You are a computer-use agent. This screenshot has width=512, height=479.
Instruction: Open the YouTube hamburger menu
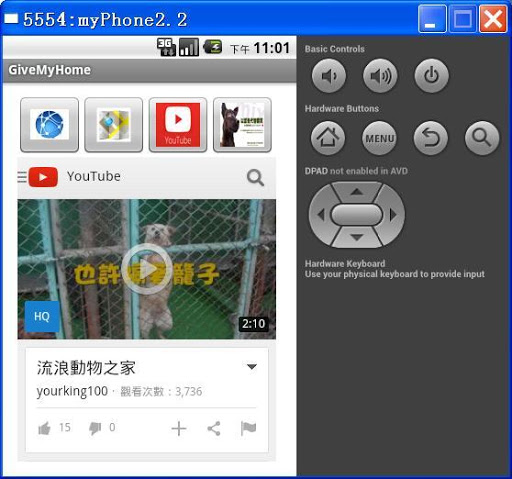[x=22, y=177]
